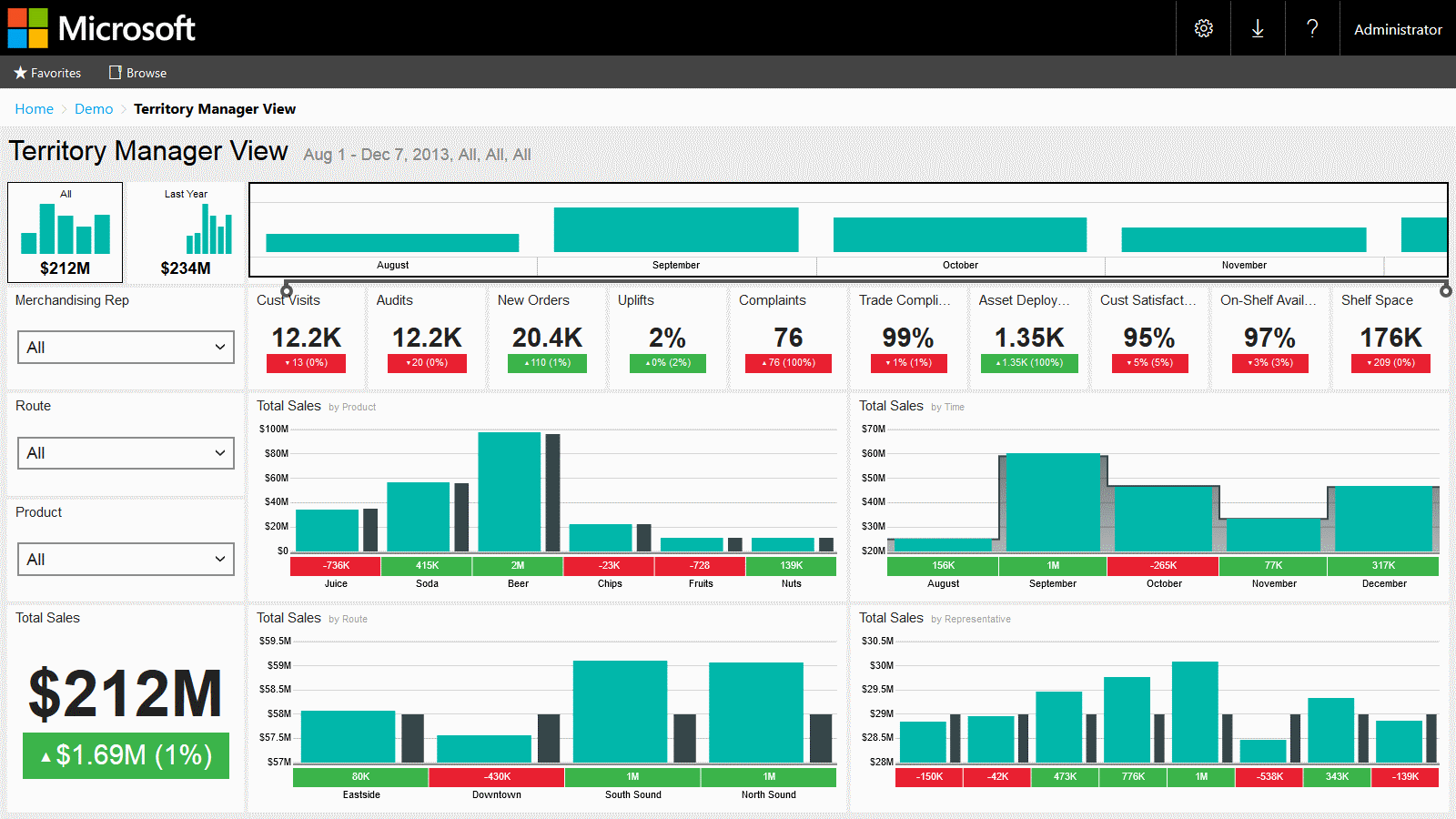Viewport: 1456px width, 819px height.
Task: Open the Asset Deploy 1.35K card
Action: [1029, 338]
